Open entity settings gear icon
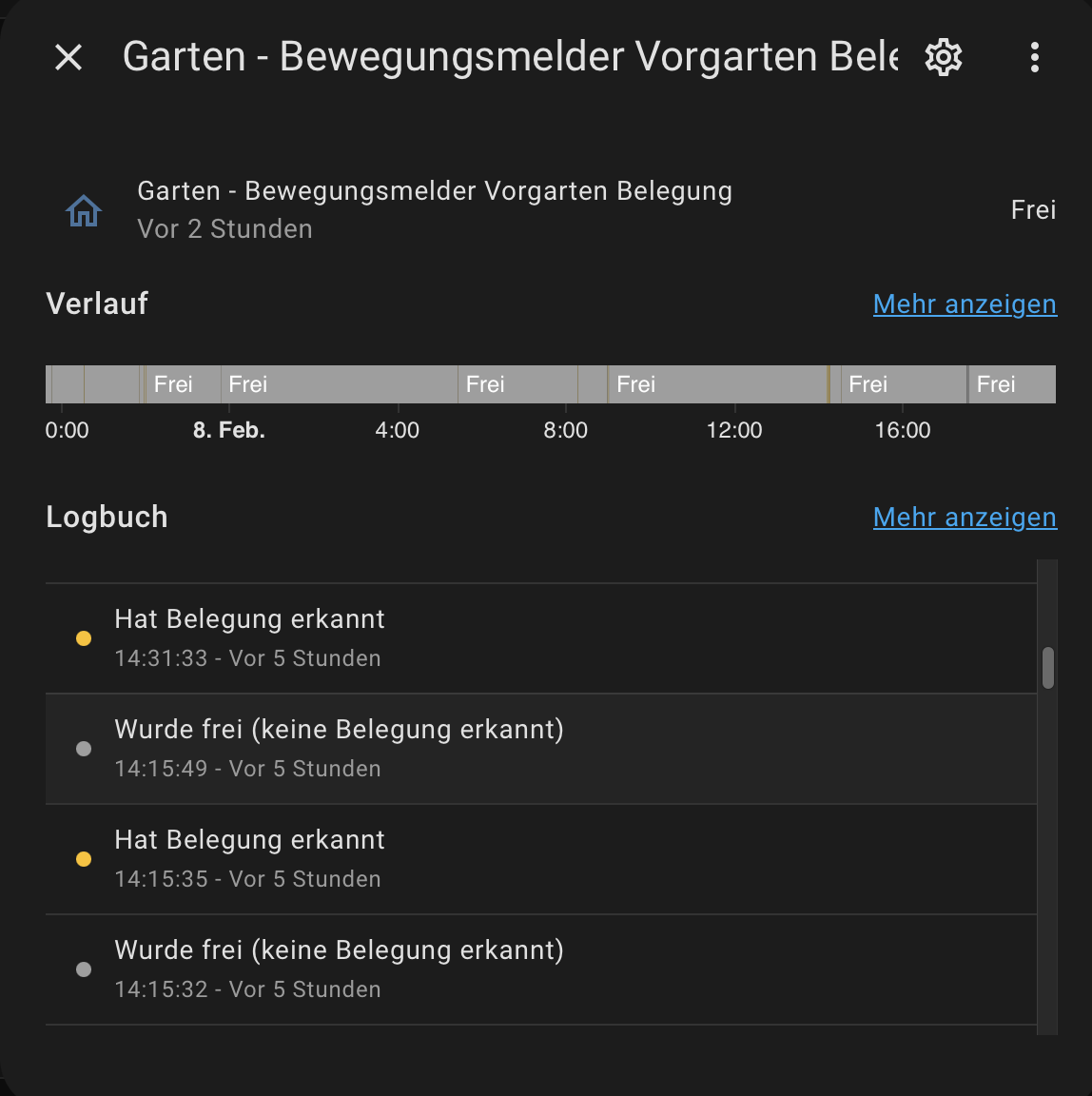Screen dimensions: 1092x1096 pyautogui.click(x=943, y=58)
